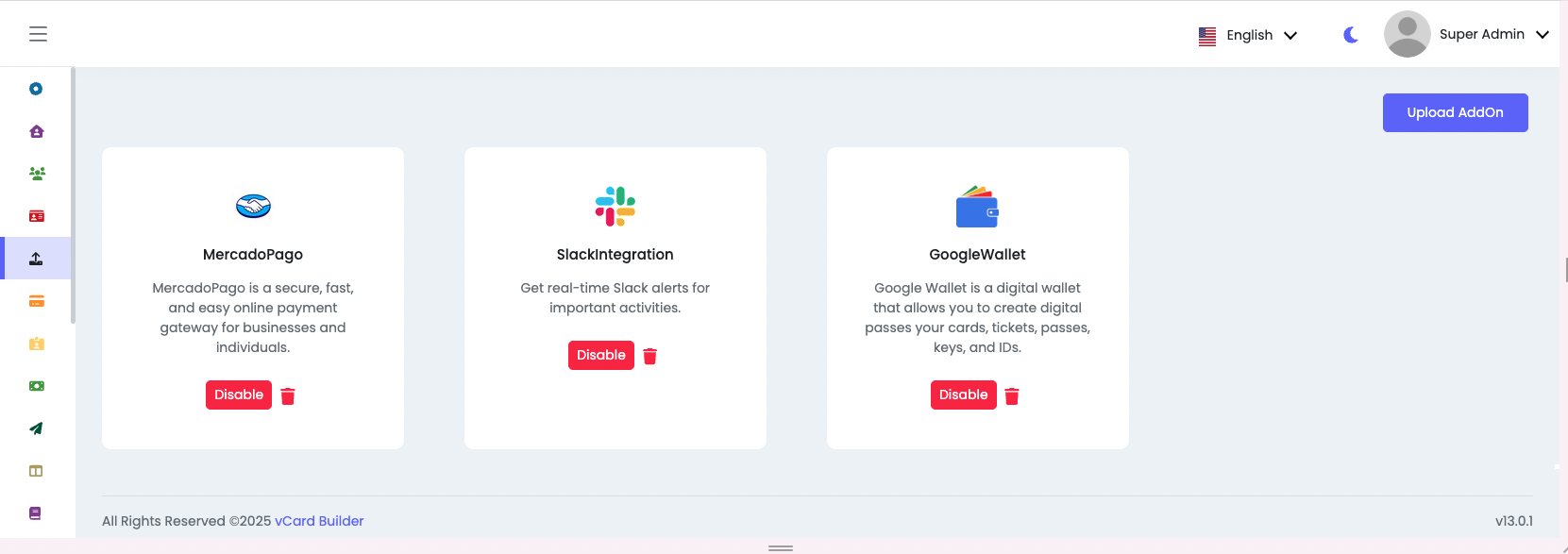The height and width of the screenshot is (554, 1568).
Task: Select the paper plane campaigns icon
Action: [35, 428]
